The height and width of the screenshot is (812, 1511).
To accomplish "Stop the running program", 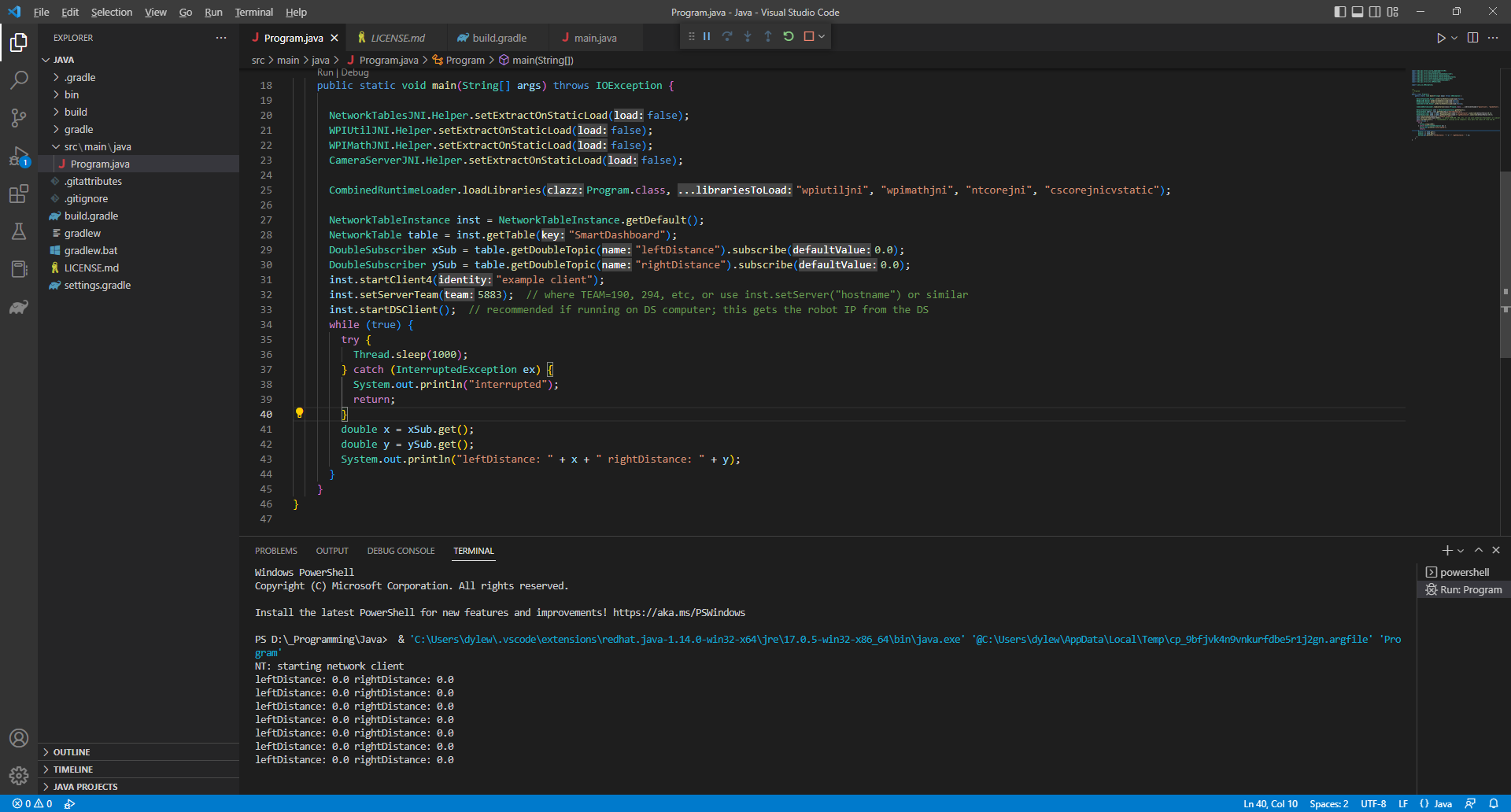I will [x=811, y=36].
